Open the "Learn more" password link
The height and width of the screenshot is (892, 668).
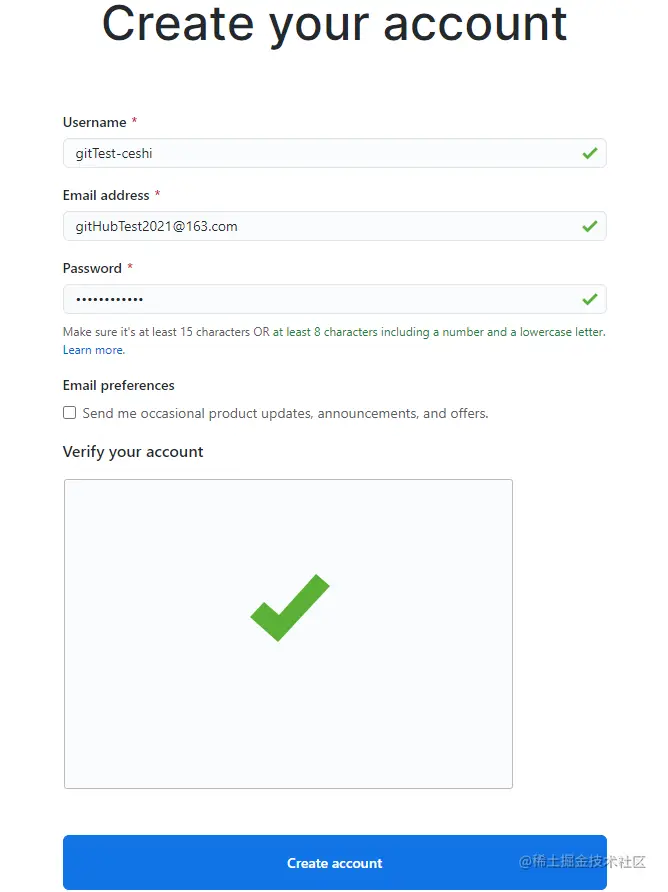93,350
